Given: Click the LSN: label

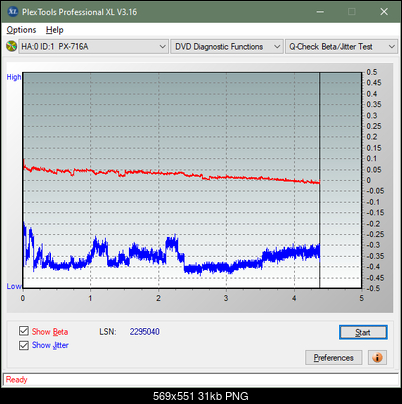Looking at the screenshot, I should pos(108,332).
